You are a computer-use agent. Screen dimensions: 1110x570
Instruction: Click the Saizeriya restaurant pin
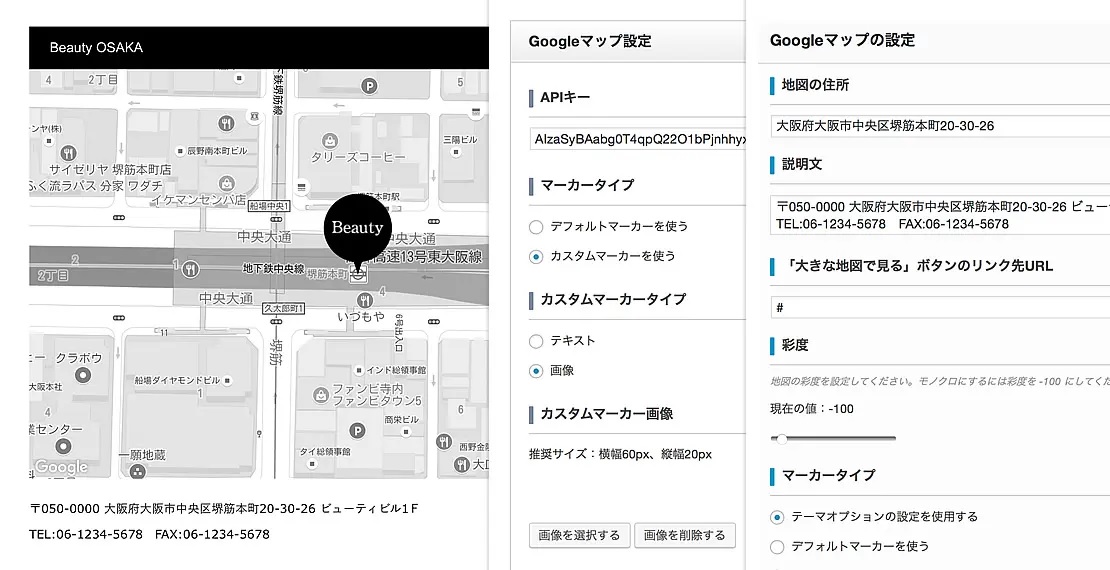tap(69, 153)
